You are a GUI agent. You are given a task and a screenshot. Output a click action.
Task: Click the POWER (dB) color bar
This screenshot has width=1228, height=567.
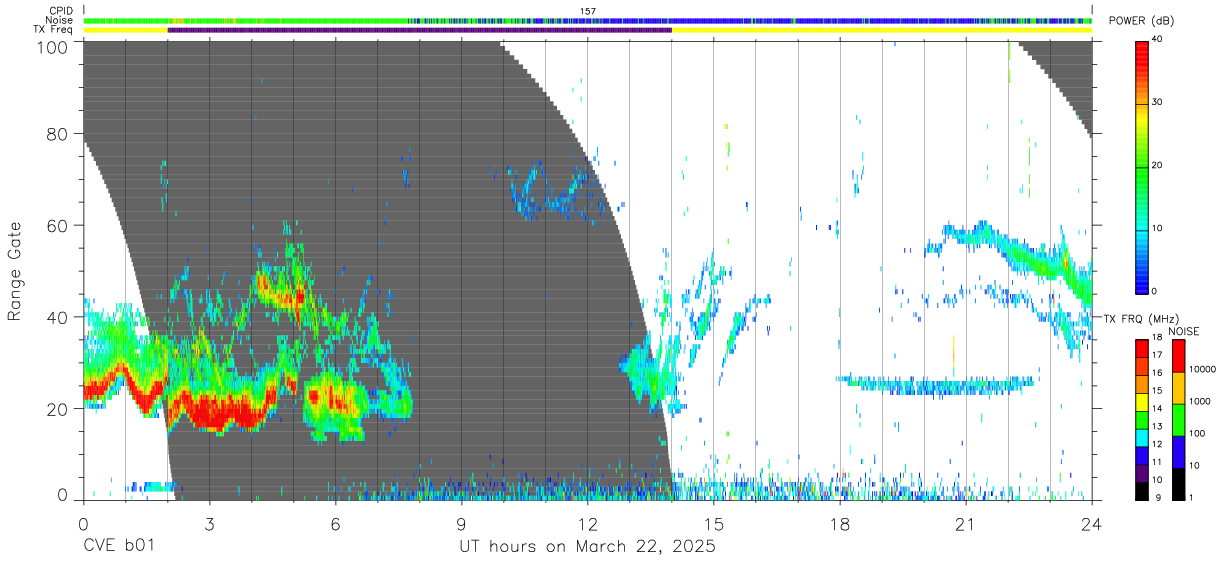1142,166
